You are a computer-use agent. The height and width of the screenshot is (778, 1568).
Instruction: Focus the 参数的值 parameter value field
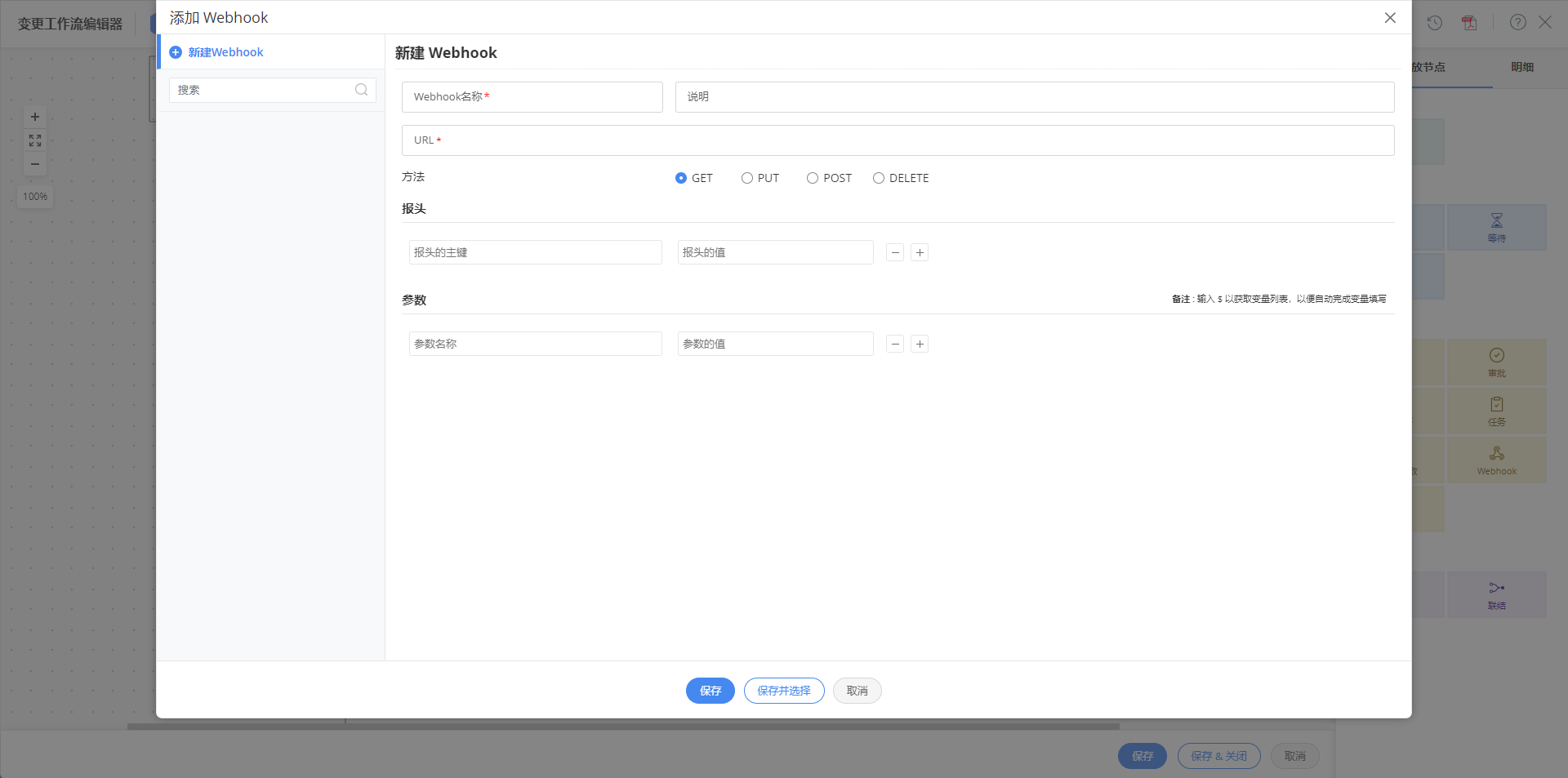click(776, 344)
